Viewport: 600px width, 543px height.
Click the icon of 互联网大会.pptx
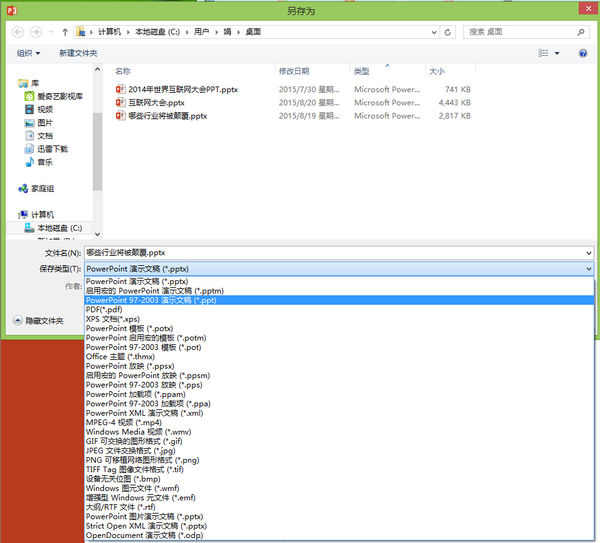[x=121, y=103]
